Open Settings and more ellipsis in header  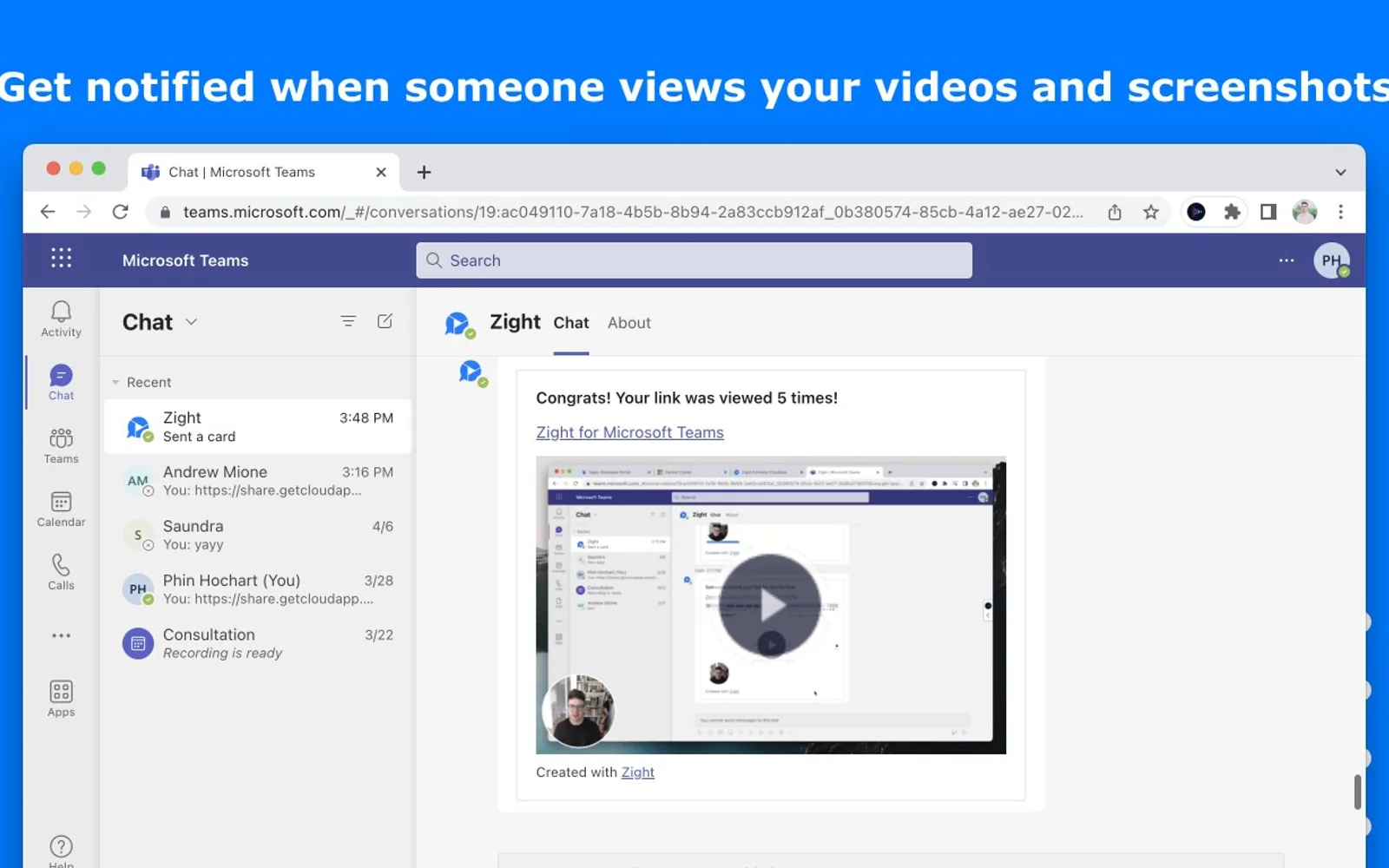[1286, 260]
